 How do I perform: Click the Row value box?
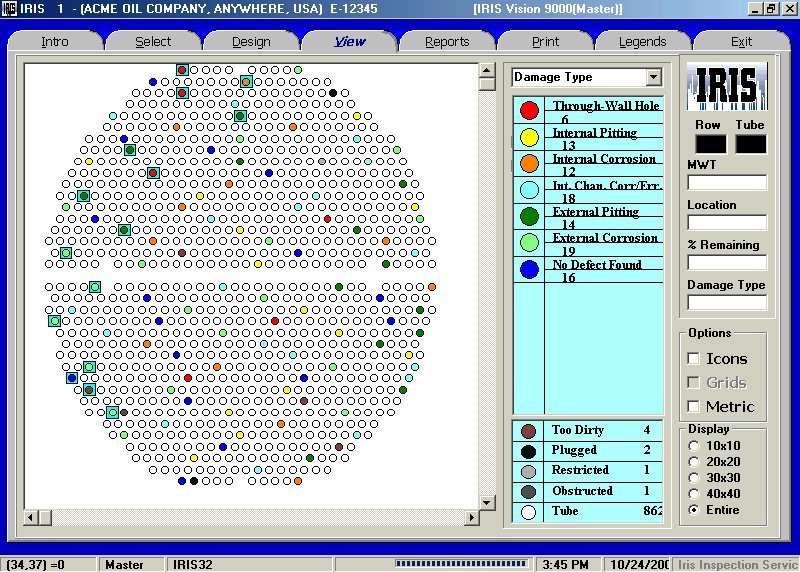point(711,144)
